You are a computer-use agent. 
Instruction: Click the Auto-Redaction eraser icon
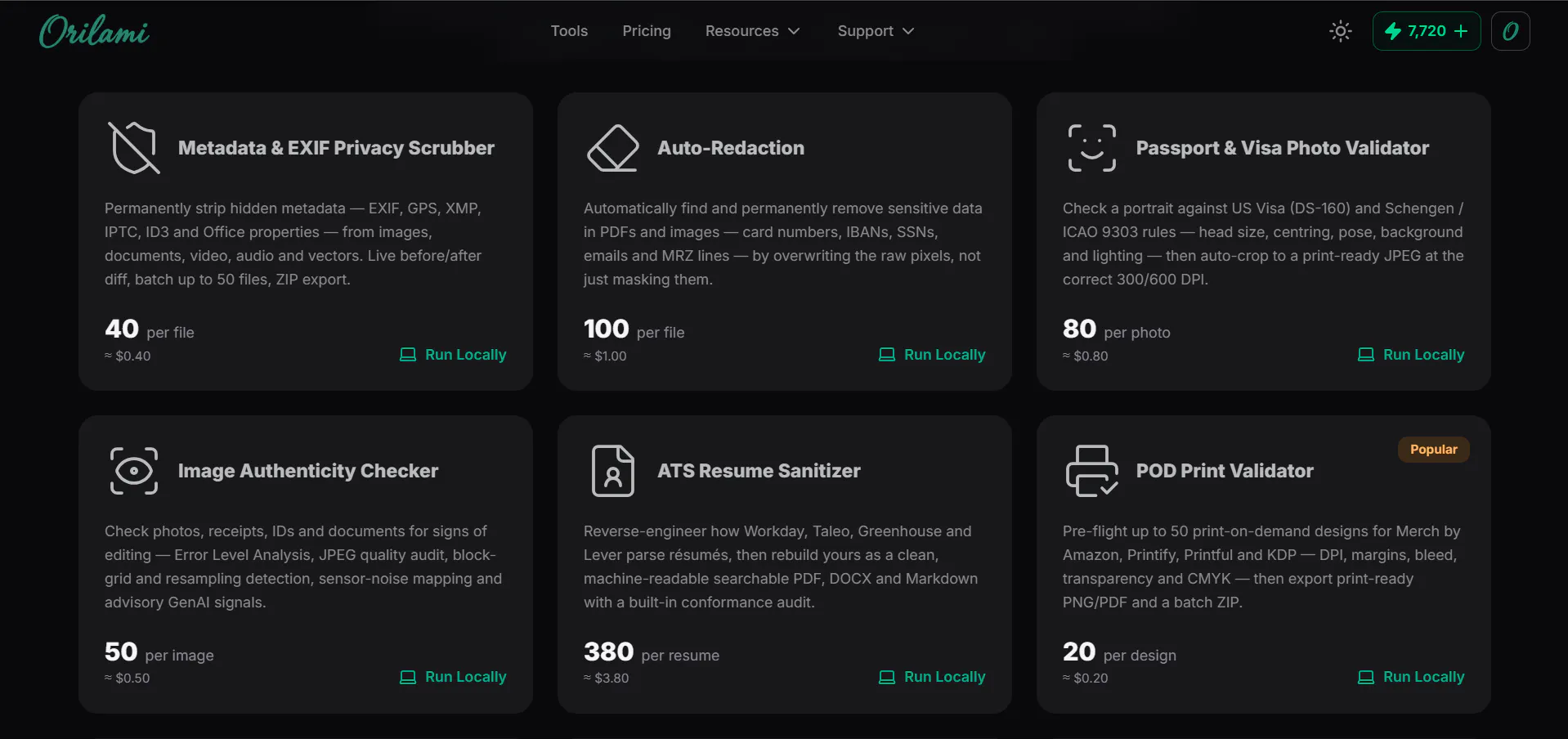click(613, 148)
